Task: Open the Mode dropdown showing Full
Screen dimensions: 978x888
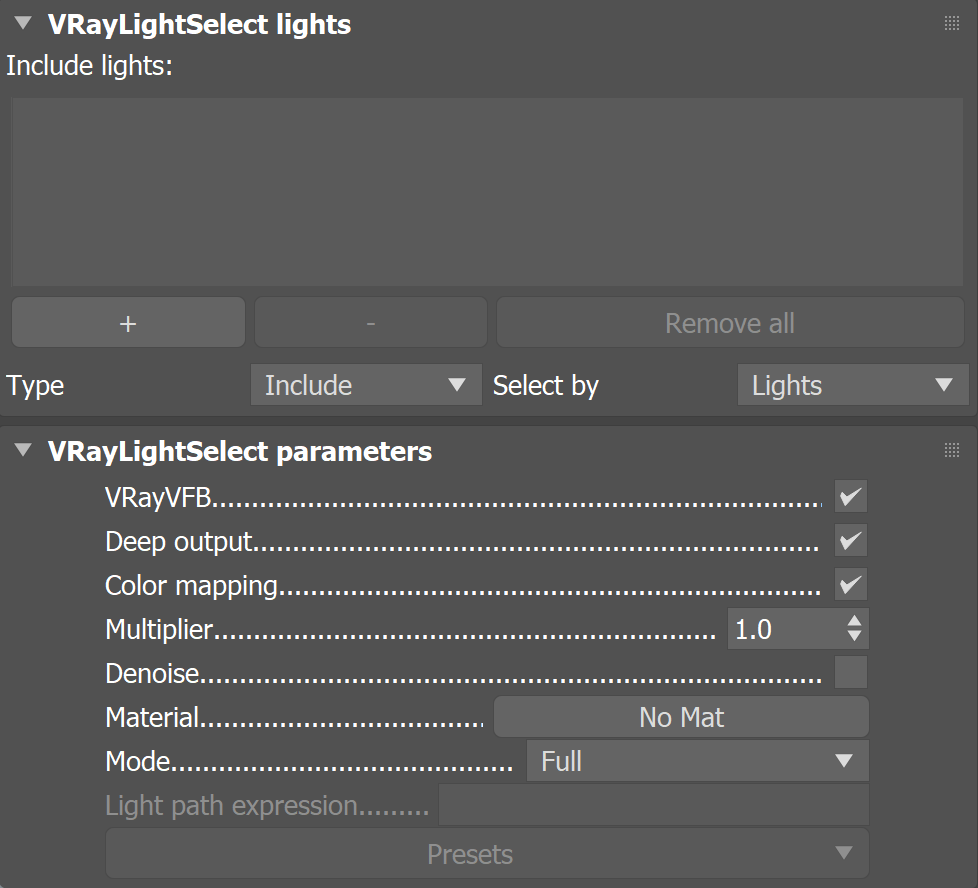Action: tap(697, 761)
